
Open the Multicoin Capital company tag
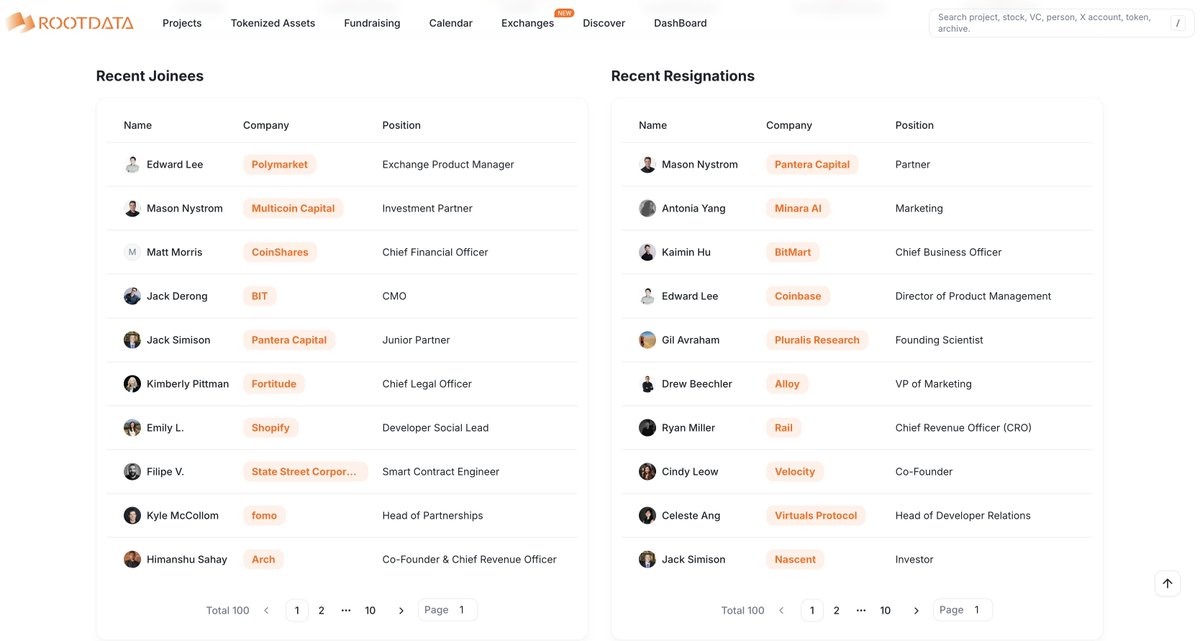(x=293, y=209)
